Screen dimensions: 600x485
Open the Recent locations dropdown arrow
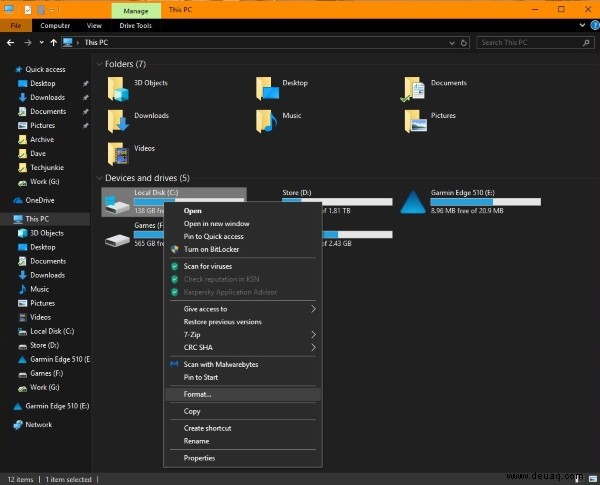point(41,42)
